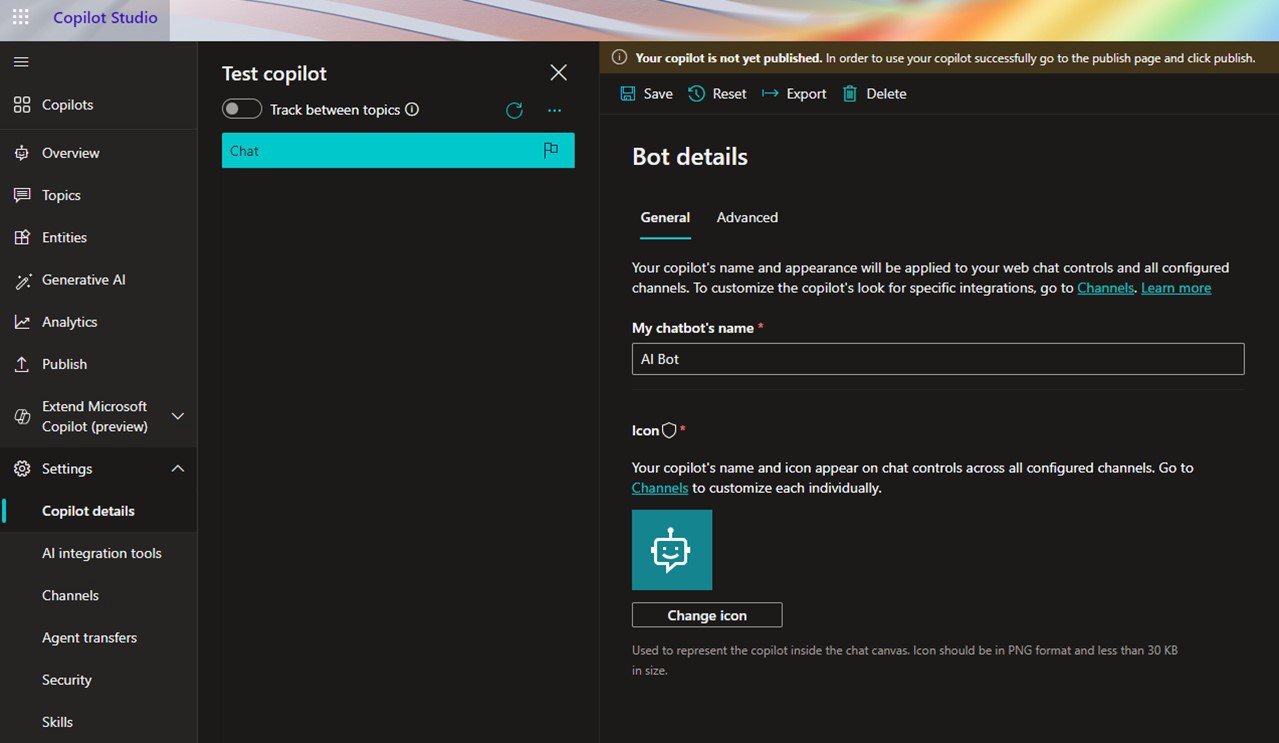Open the Learn more link

1176,288
